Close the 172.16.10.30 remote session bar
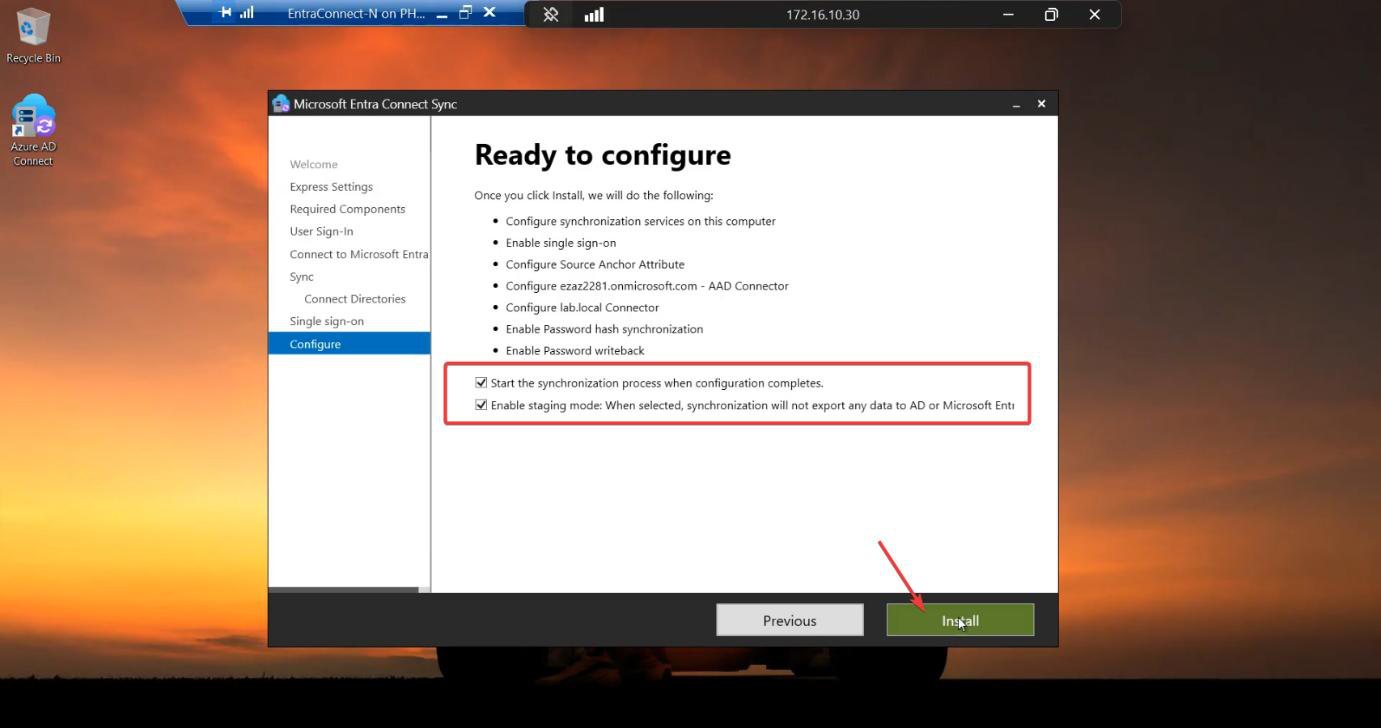The height and width of the screenshot is (728, 1381). pyautogui.click(x=1094, y=14)
